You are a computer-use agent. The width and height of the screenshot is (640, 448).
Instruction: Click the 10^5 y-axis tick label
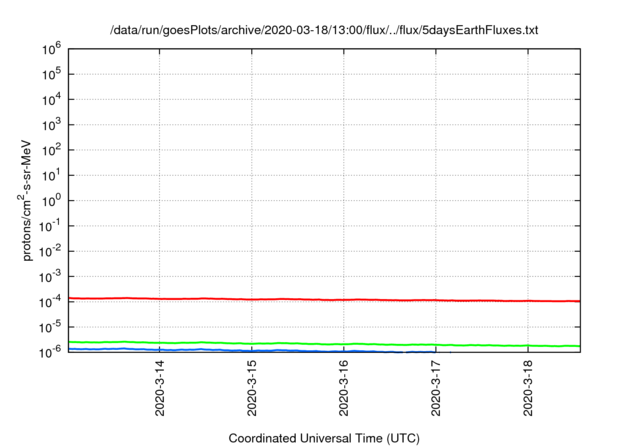tap(51, 73)
